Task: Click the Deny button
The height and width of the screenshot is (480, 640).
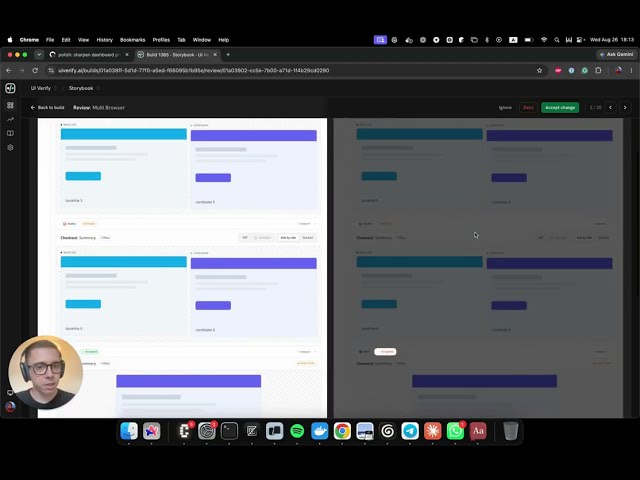Action: 529,107
